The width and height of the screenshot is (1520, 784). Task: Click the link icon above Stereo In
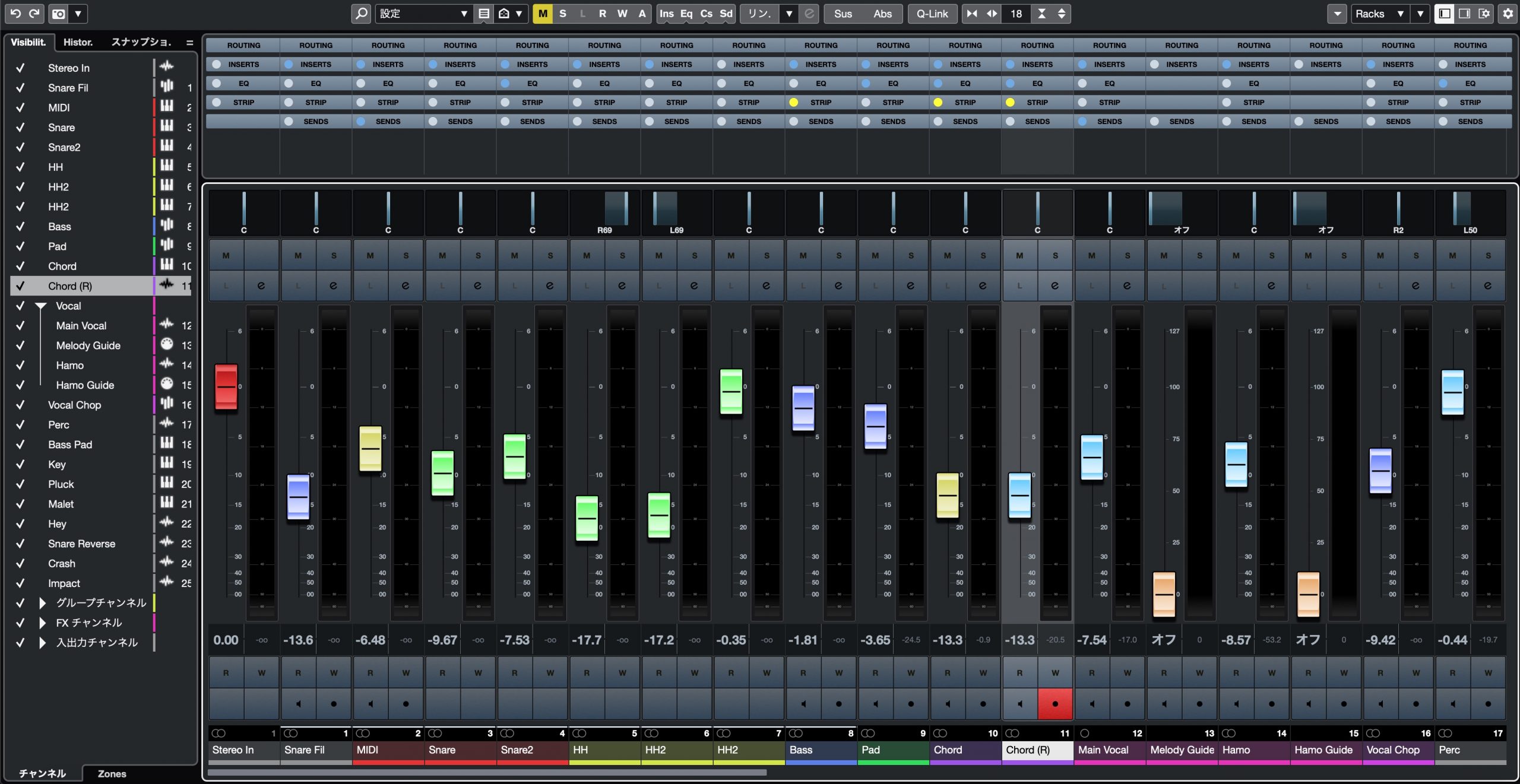[218, 733]
